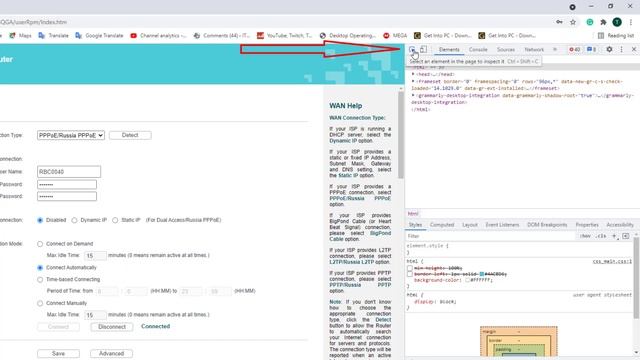Open the #4ACBD6 color swatch

pos(482,274)
